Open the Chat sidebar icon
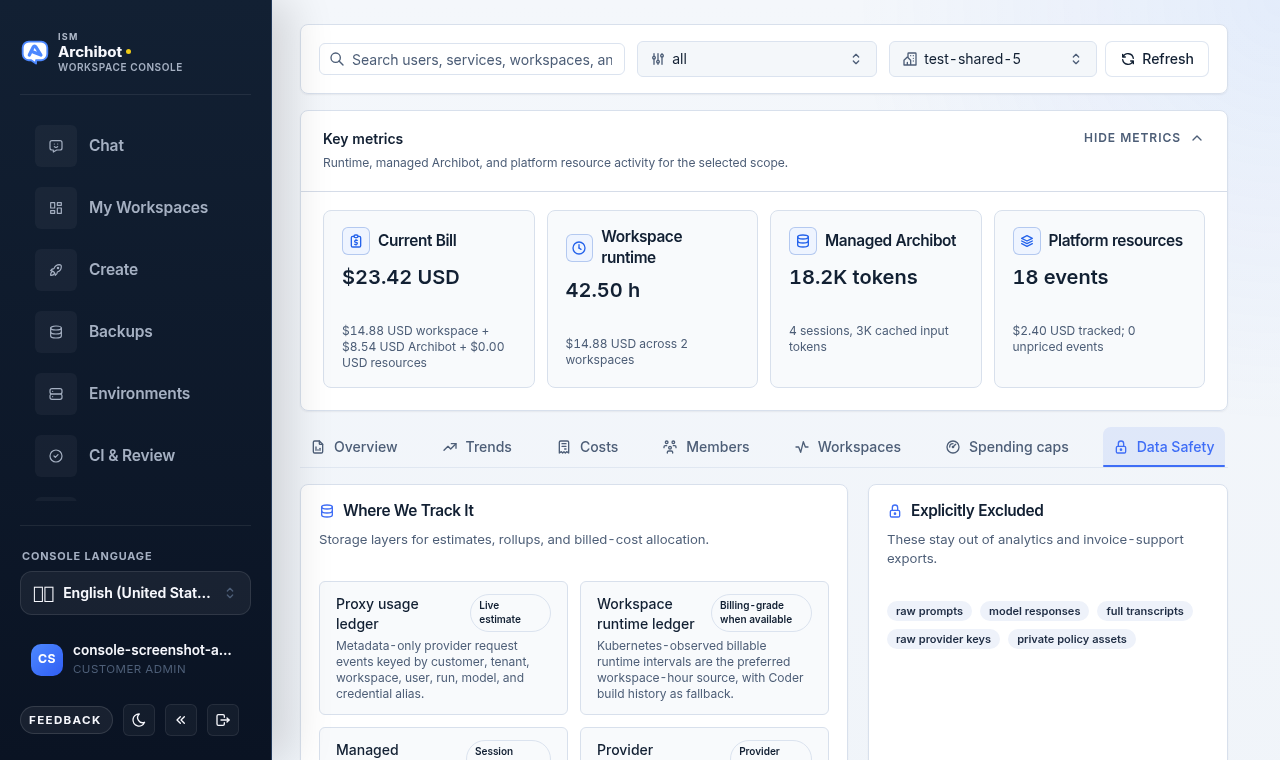The image size is (1280, 760). click(x=56, y=146)
